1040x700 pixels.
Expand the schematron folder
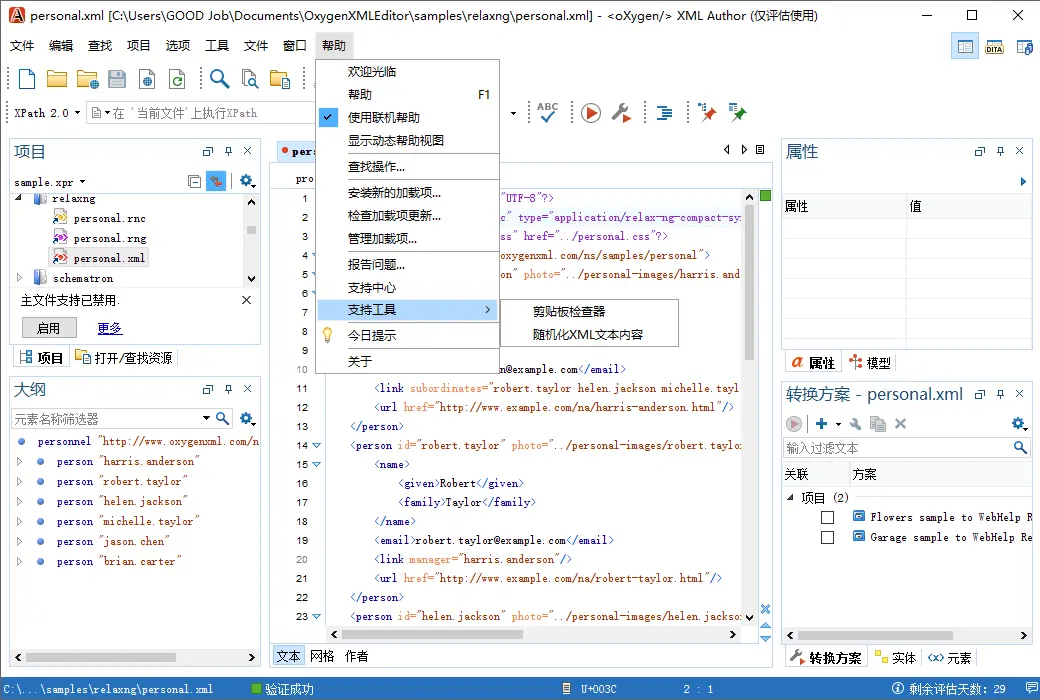coord(19,278)
